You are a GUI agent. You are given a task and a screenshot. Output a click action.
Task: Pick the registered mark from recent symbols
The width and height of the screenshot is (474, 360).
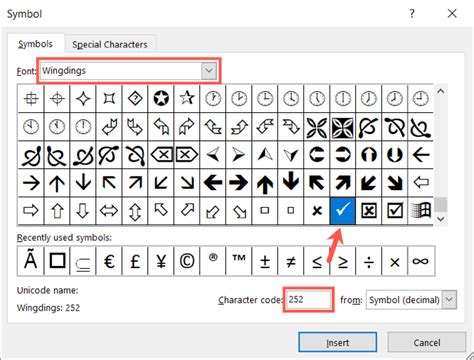[x=213, y=261]
